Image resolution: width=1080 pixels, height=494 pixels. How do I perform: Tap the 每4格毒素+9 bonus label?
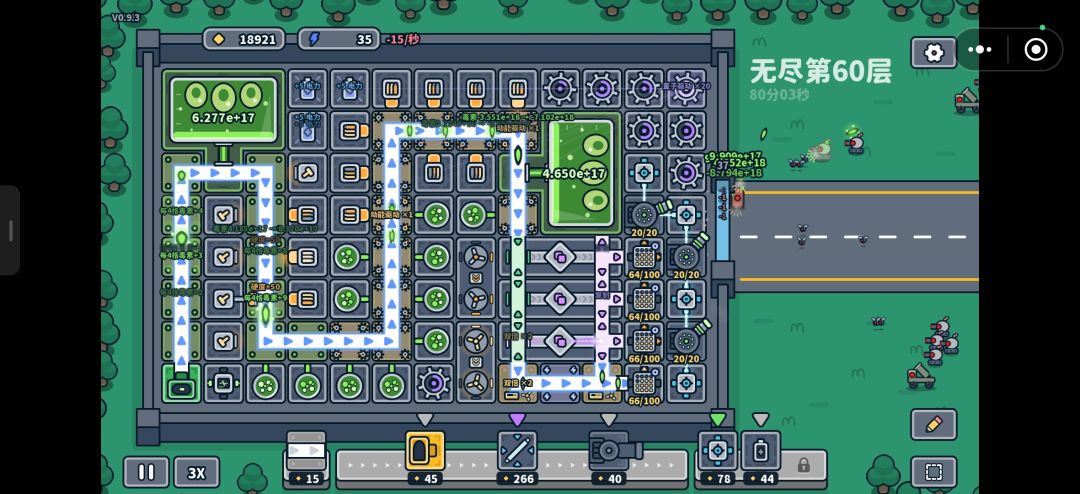265,298
